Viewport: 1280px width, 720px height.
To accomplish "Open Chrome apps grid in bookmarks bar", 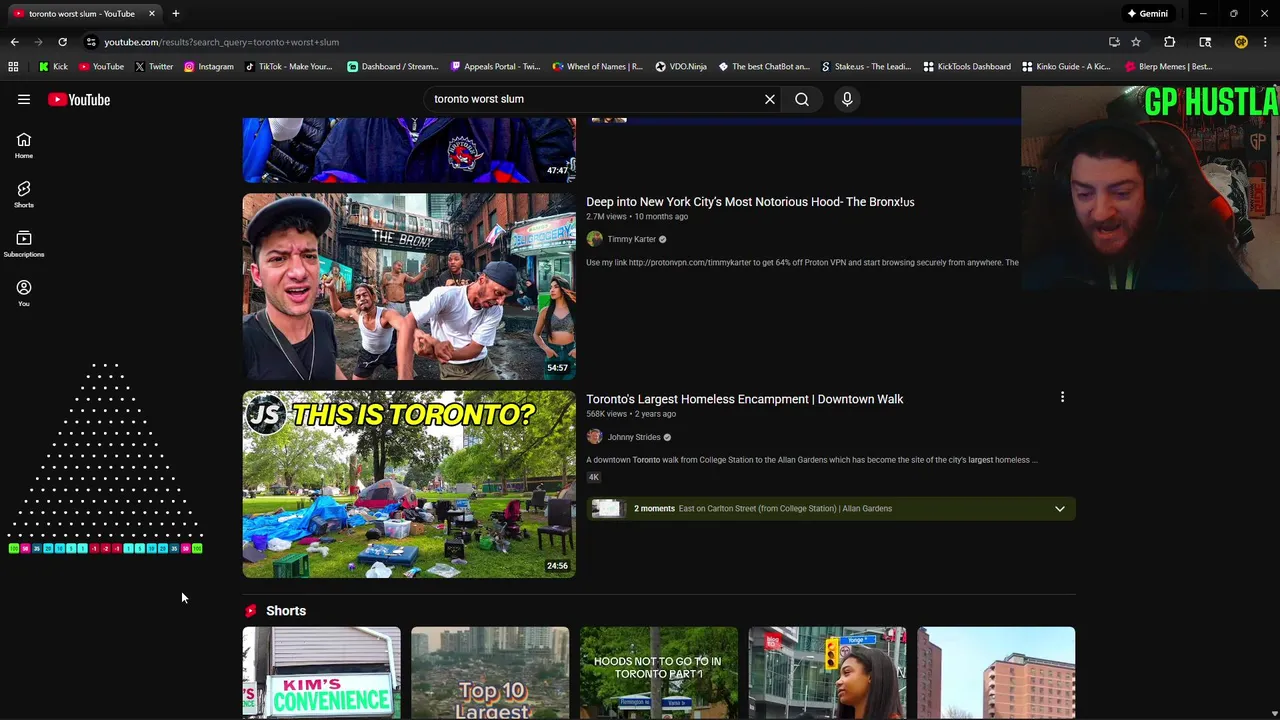I will [x=13, y=67].
